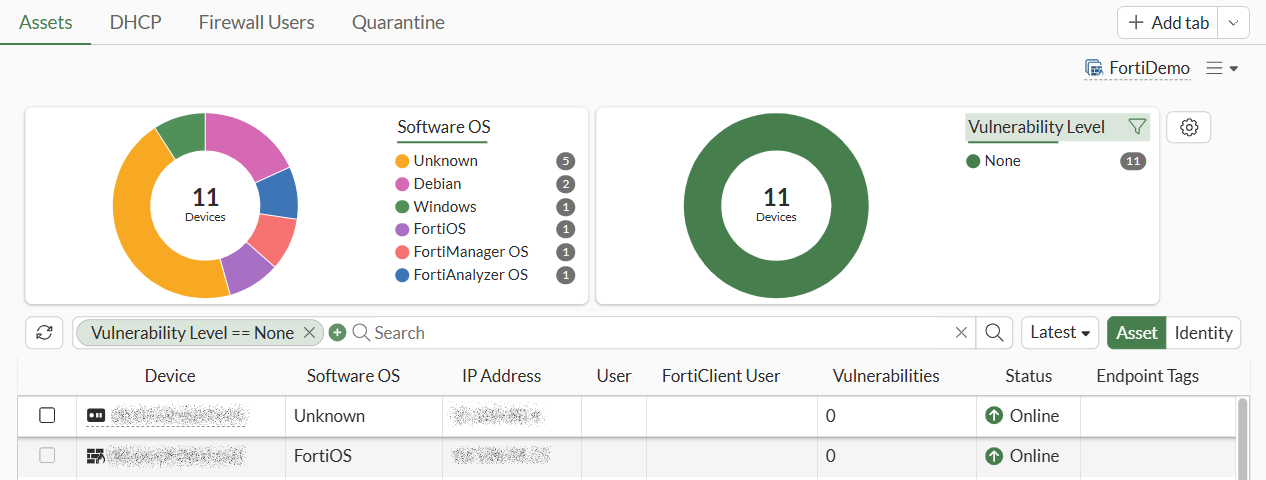This screenshot has width=1266, height=480.
Task: Switch to the DHCP tab
Action: point(135,22)
